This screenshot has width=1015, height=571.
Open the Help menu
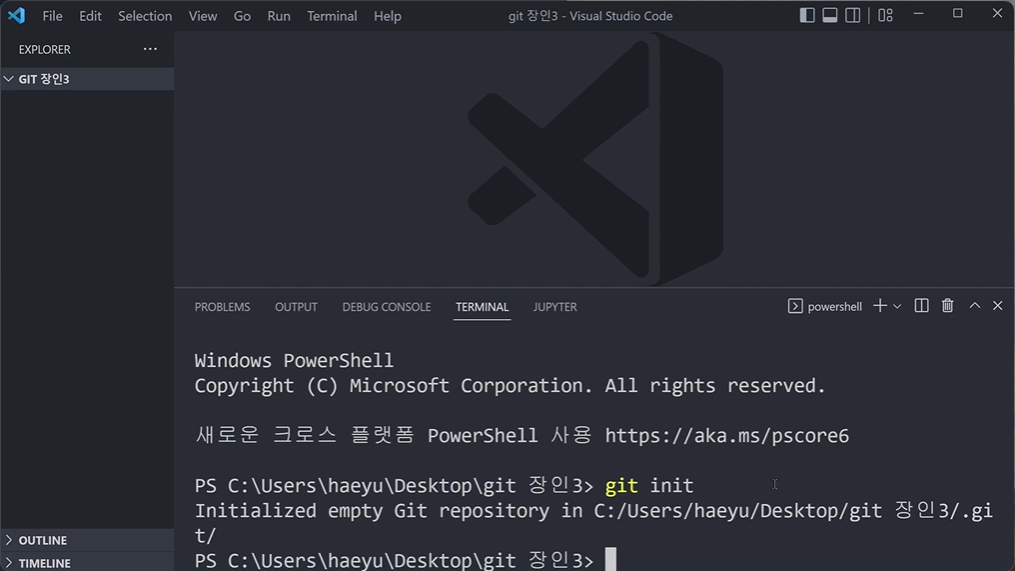coord(387,16)
